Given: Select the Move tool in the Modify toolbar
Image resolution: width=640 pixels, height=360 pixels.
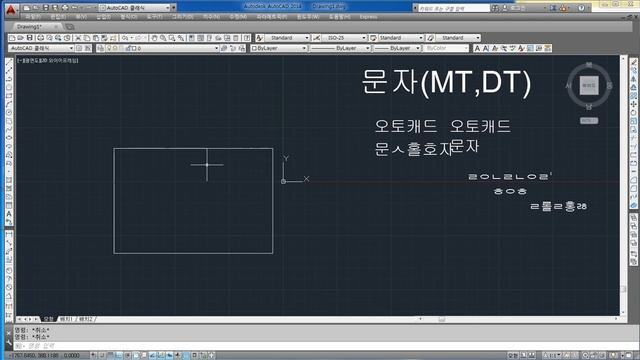Looking at the screenshot, I should pyautogui.click(x=633, y=104).
